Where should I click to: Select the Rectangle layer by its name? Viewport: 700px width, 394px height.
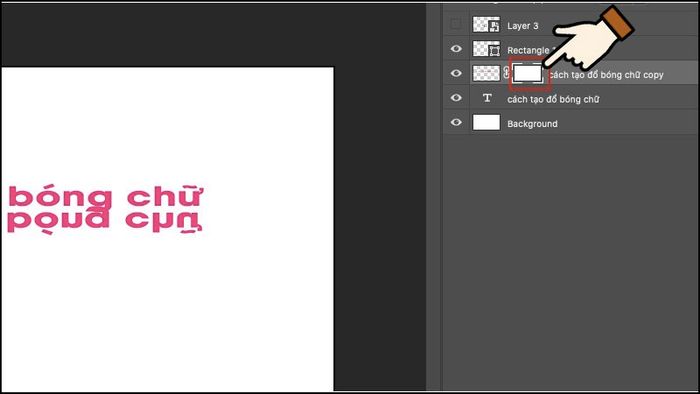pyautogui.click(x=528, y=50)
